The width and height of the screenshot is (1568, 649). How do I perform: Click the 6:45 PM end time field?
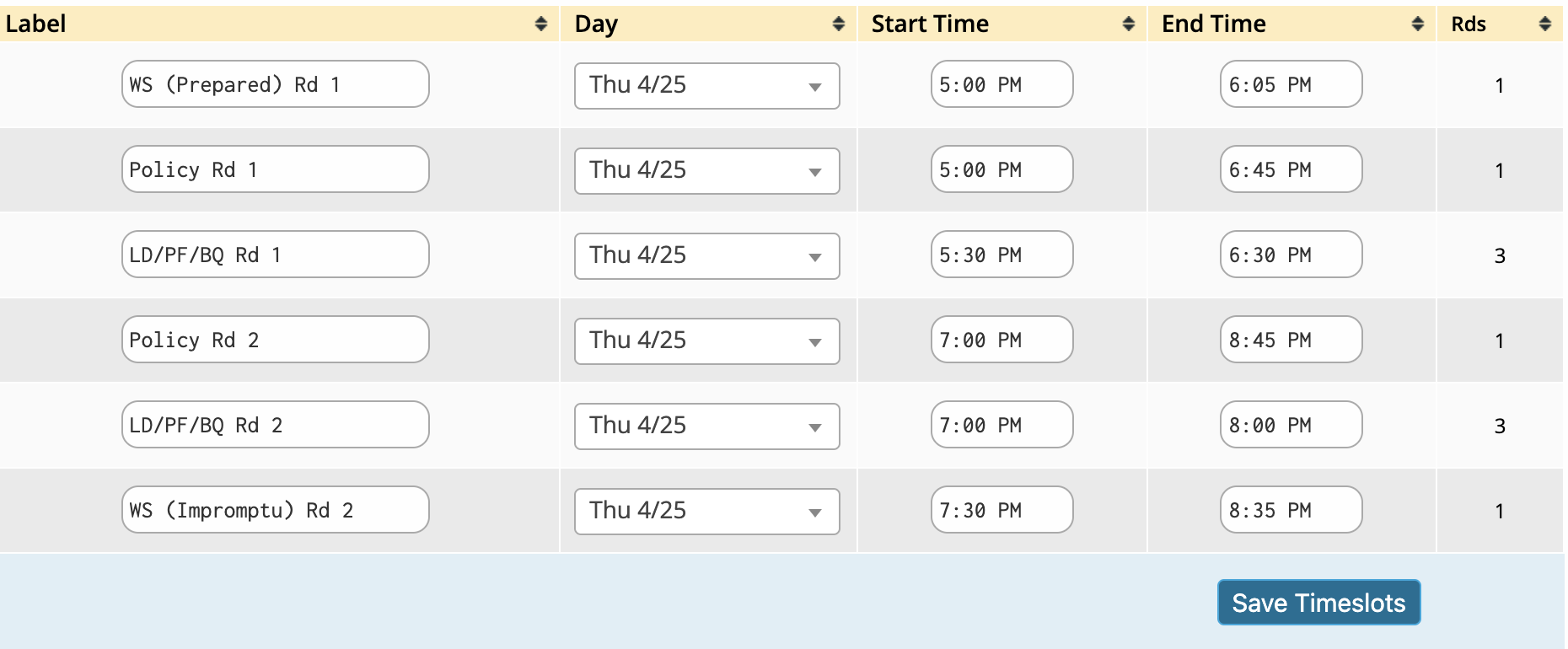pyautogui.click(x=1291, y=169)
